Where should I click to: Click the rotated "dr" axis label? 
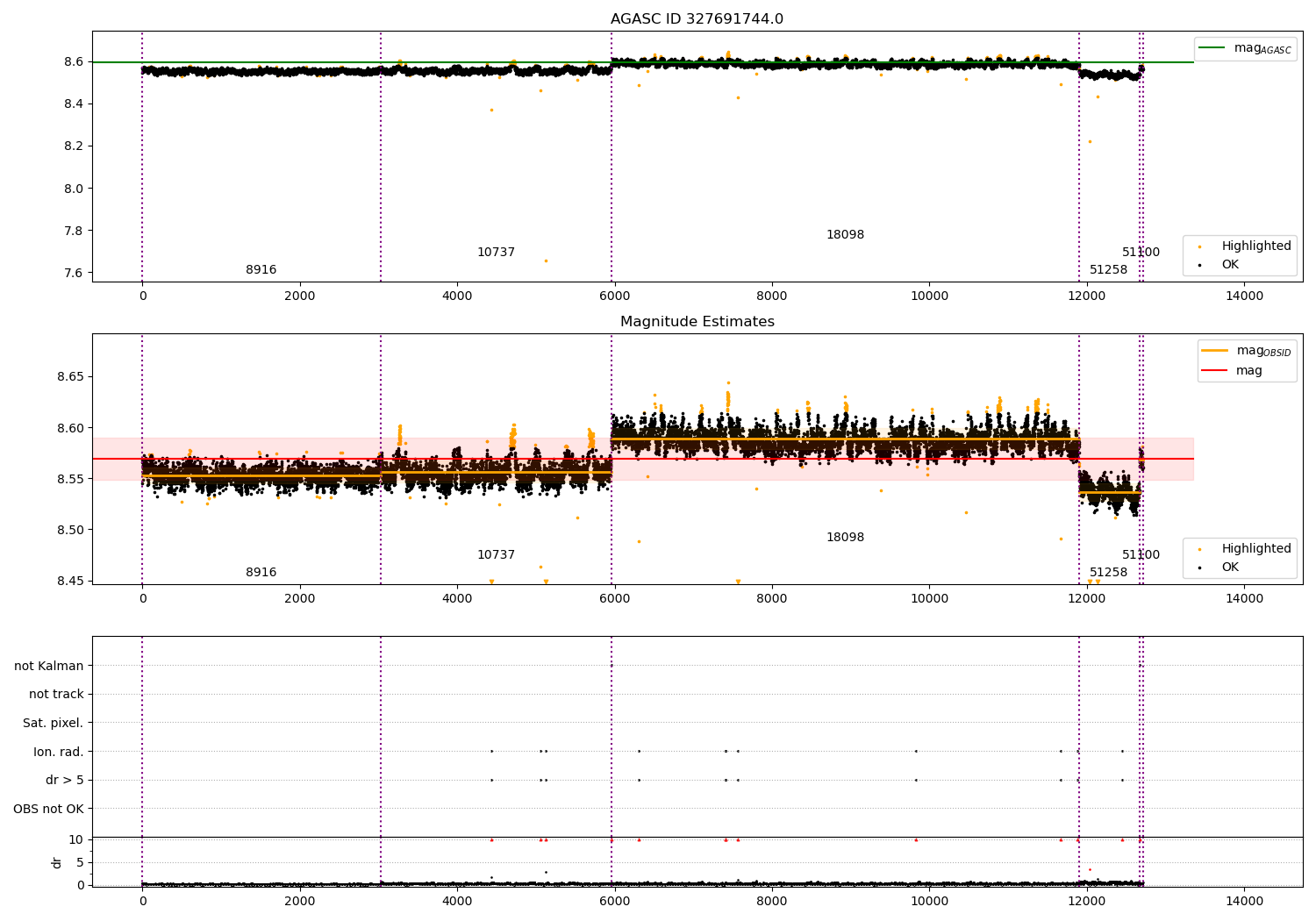point(57,862)
